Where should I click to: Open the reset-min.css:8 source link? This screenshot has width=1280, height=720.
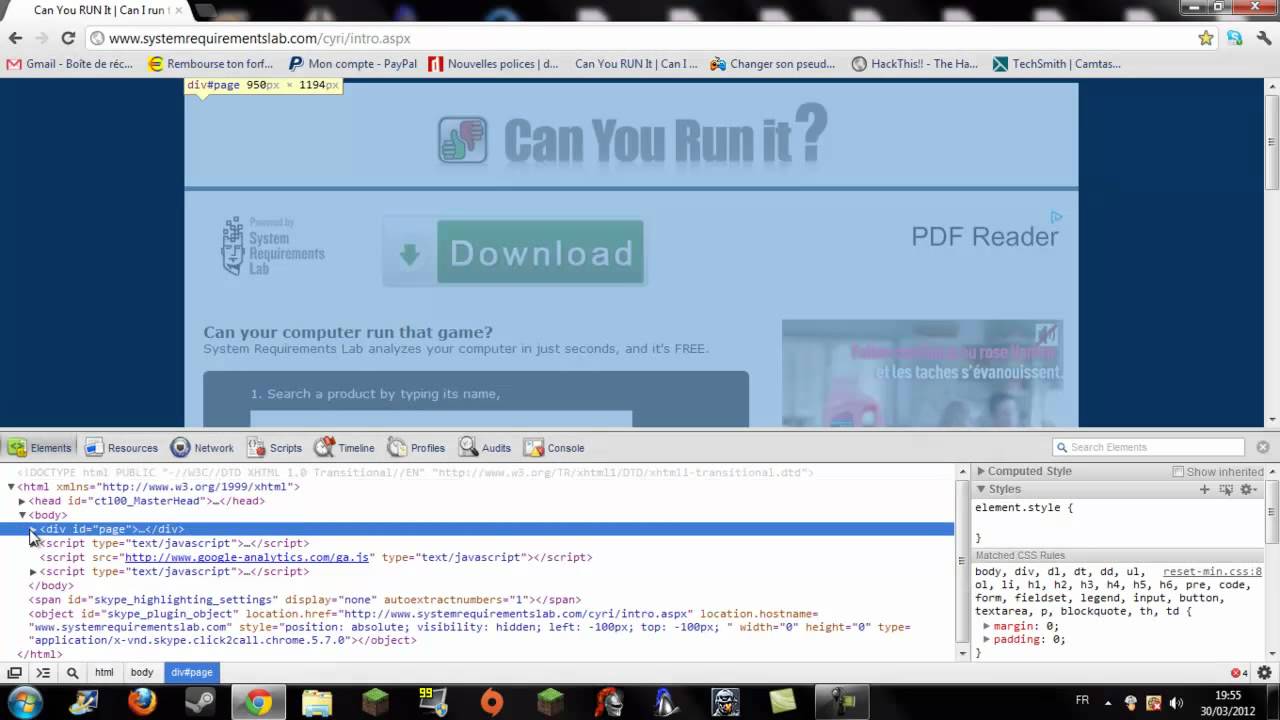[1212, 572]
